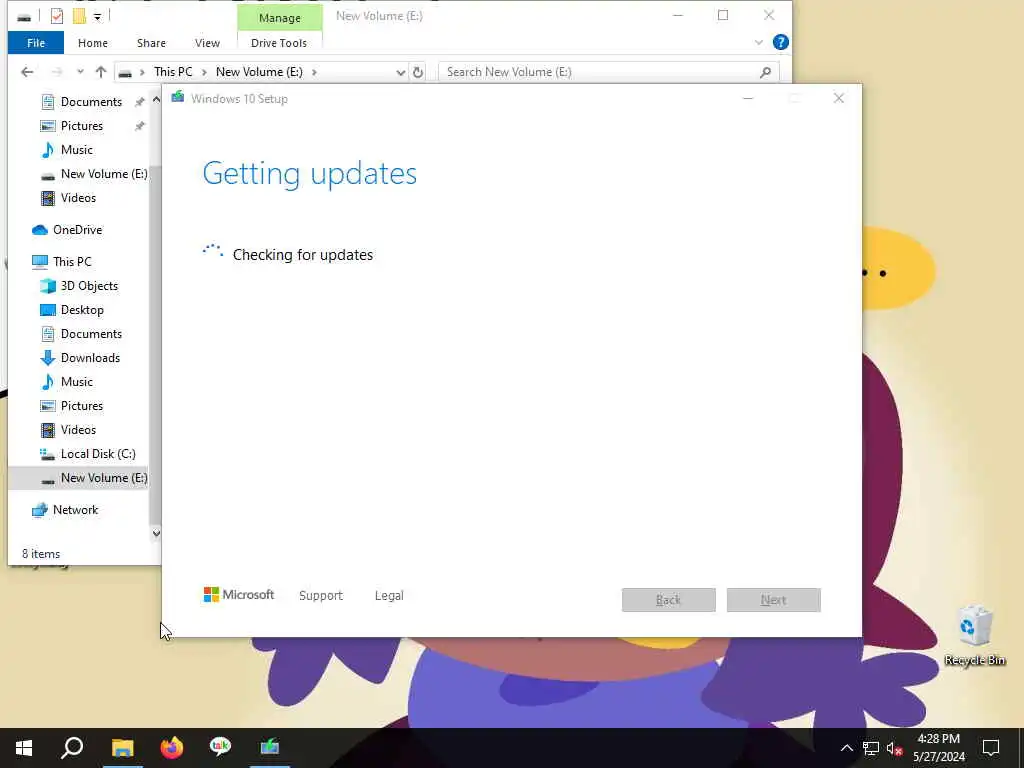Click the Properties quick access icon

click(x=57, y=16)
